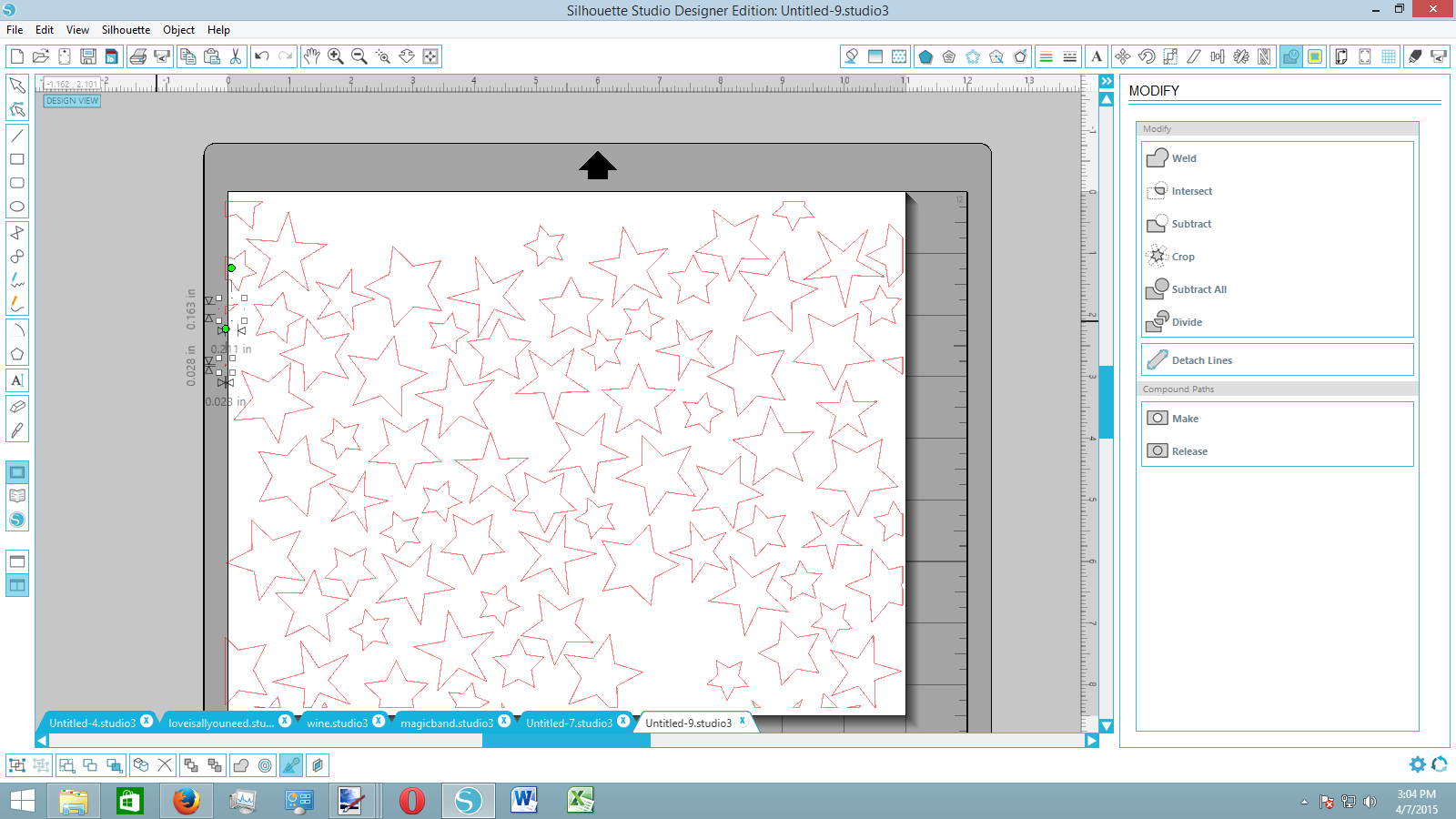Viewport: 1456px width, 819px height.
Task: Open the Move window (four-arrows icon)
Action: 1123,56
